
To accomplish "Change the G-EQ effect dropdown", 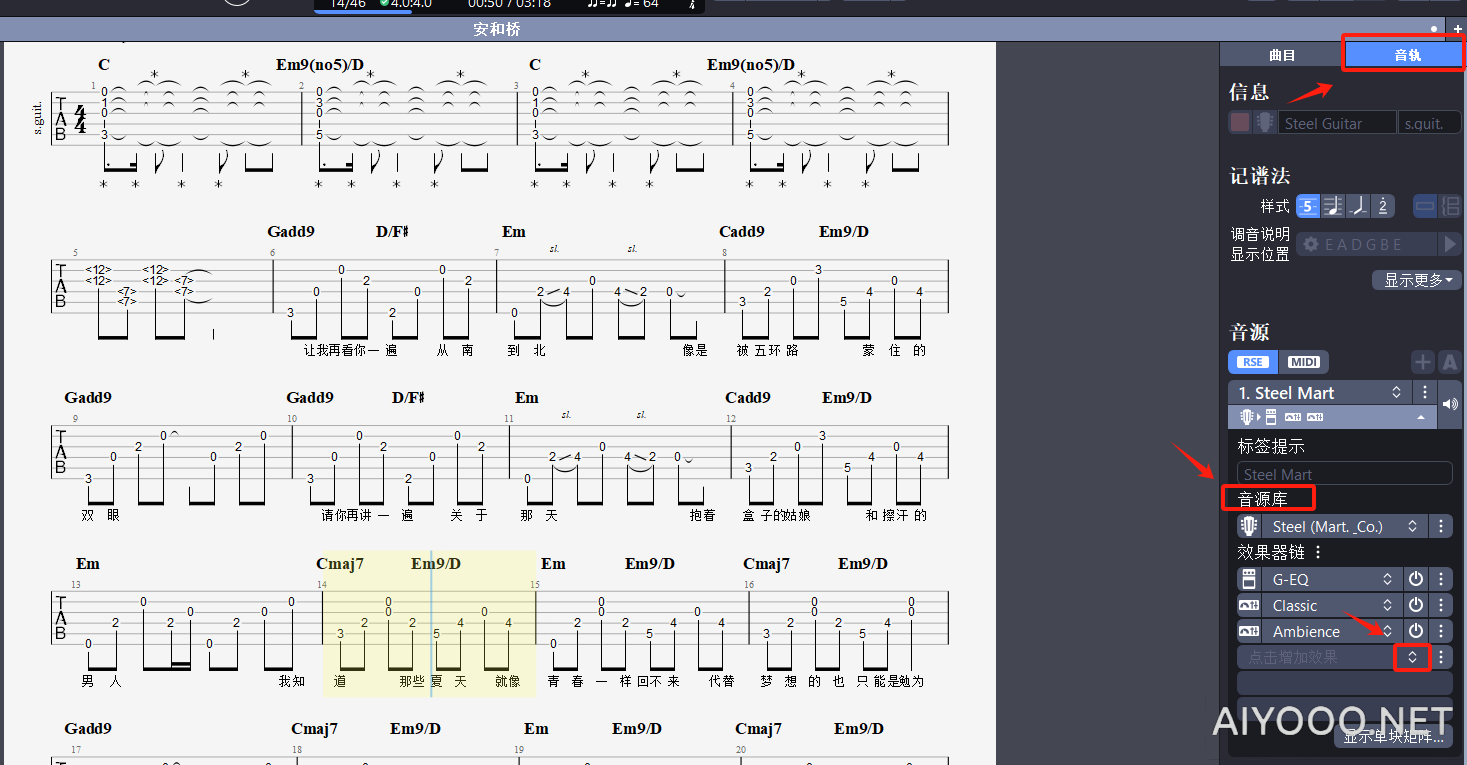I will (x=1332, y=579).
